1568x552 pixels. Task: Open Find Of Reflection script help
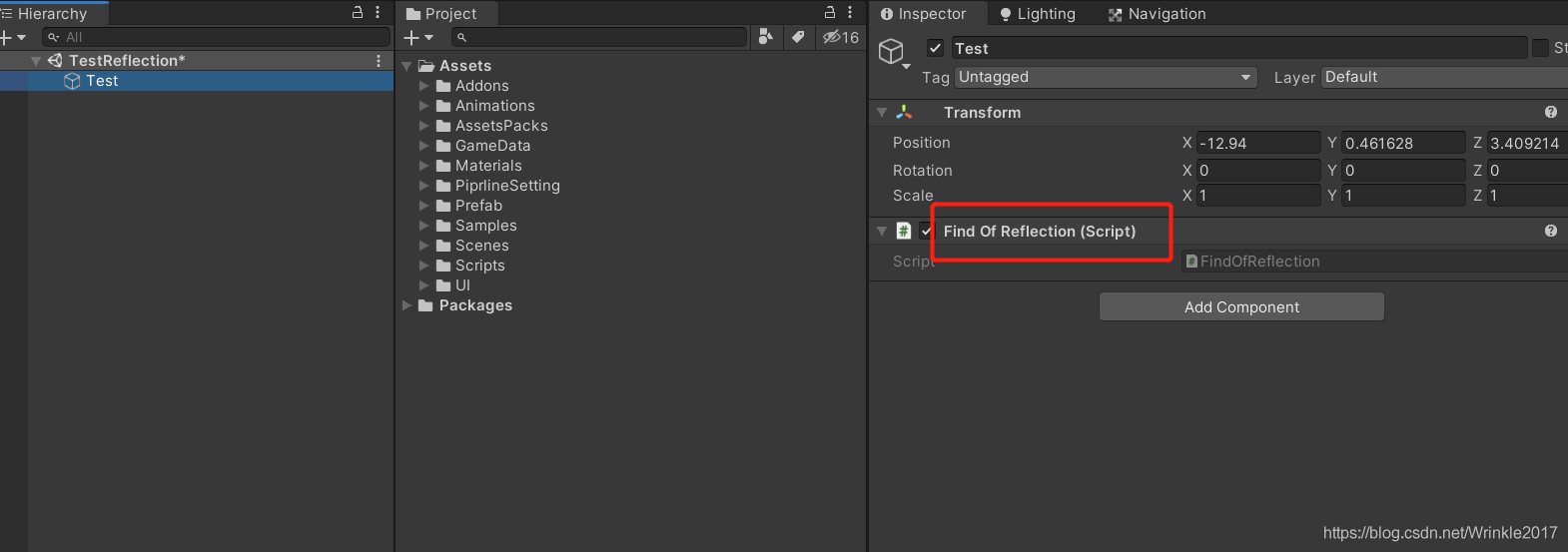[x=1551, y=232]
